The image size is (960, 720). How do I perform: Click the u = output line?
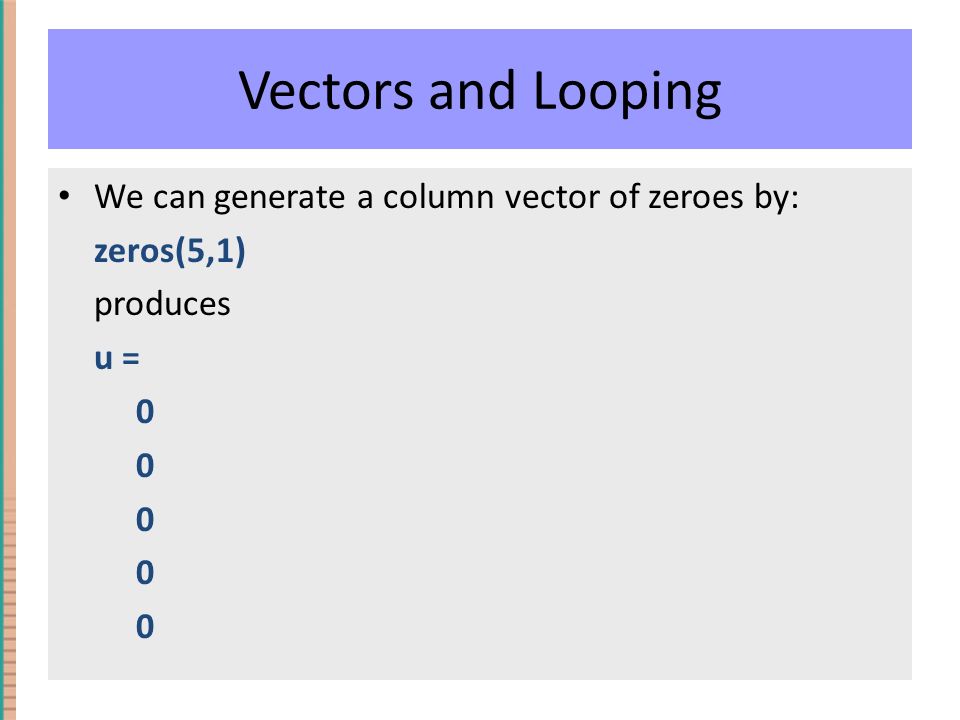[x=117, y=358]
